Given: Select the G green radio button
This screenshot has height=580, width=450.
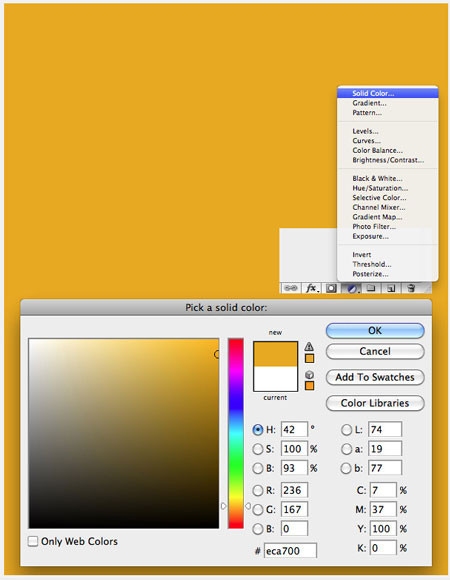Looking at the screenshot, I should coord(258,510).
